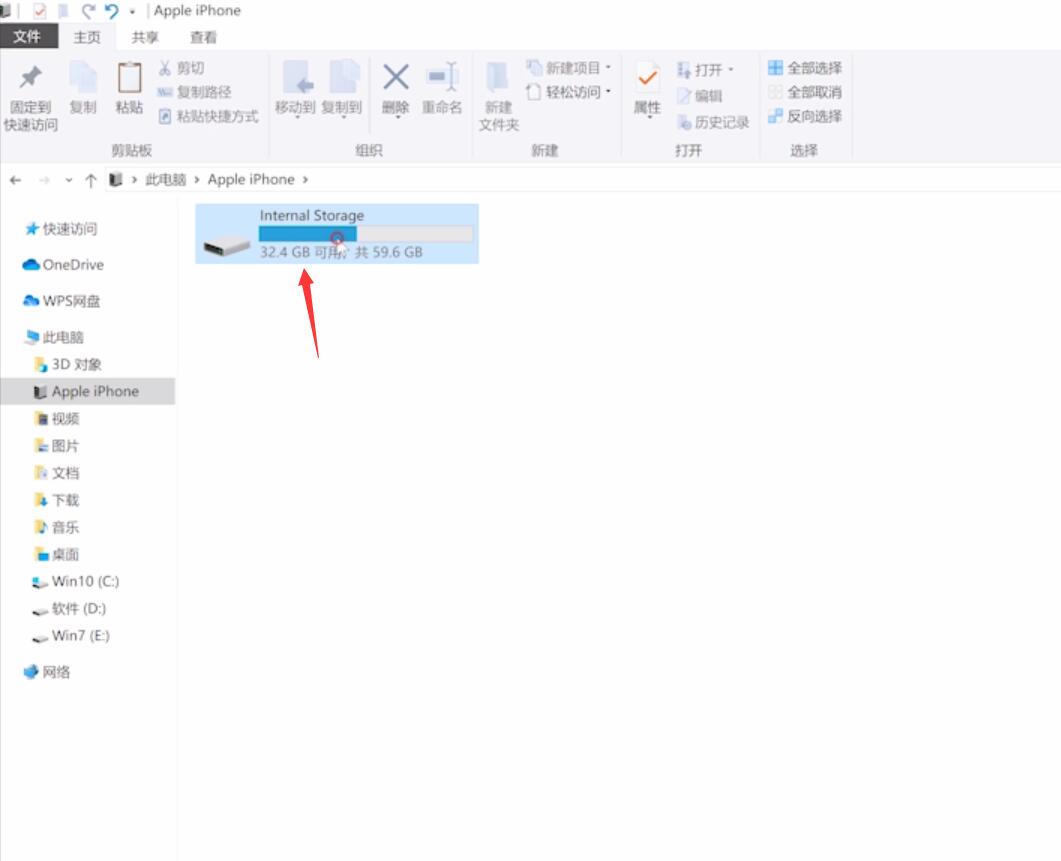Image resolution: width=1061 pixels, height=861 pixels.
Task: Click the Internal Storage capacity bar
Action: click(x=365, y=234)
